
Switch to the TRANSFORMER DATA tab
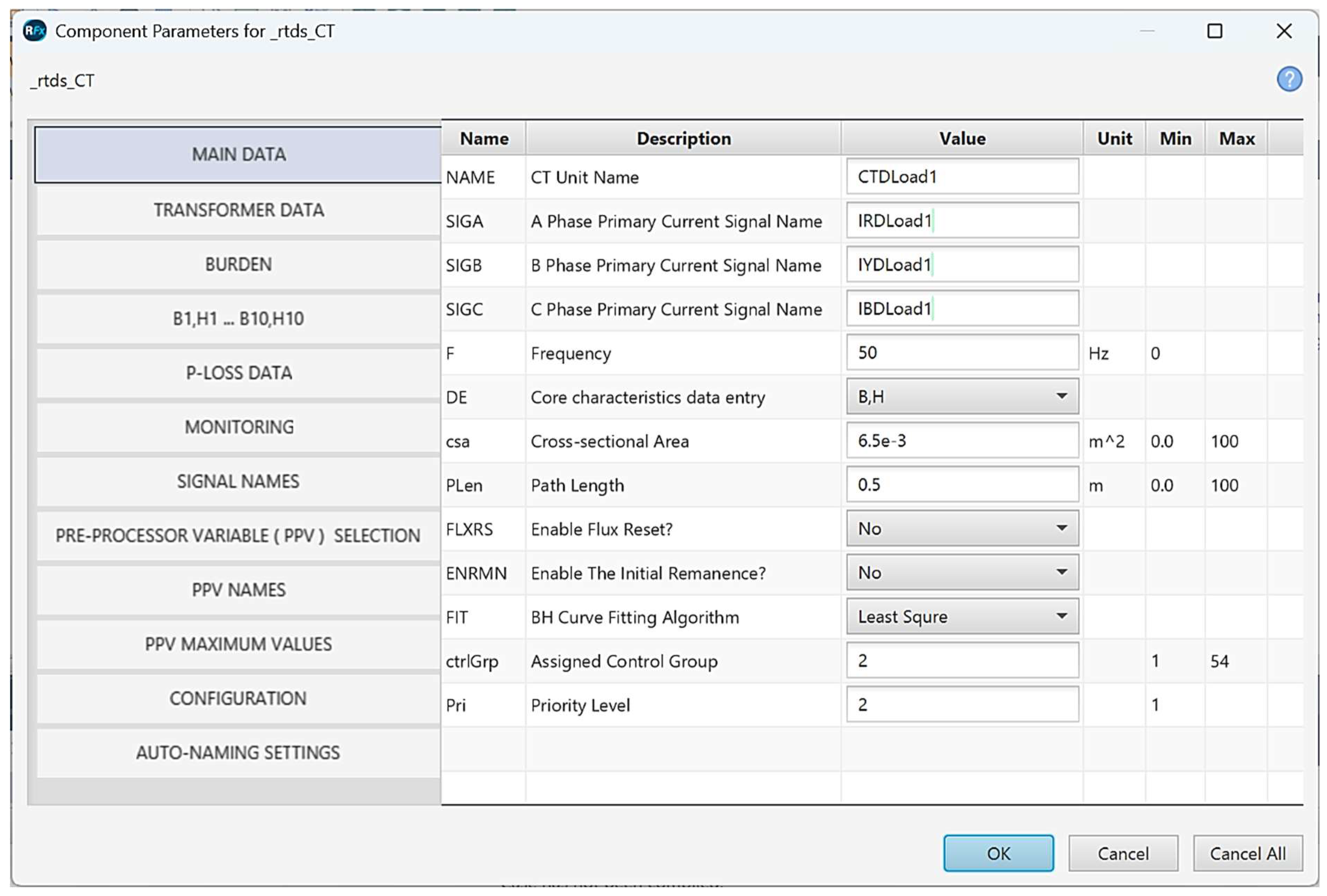pyautogui.click(x=239, y=210)
